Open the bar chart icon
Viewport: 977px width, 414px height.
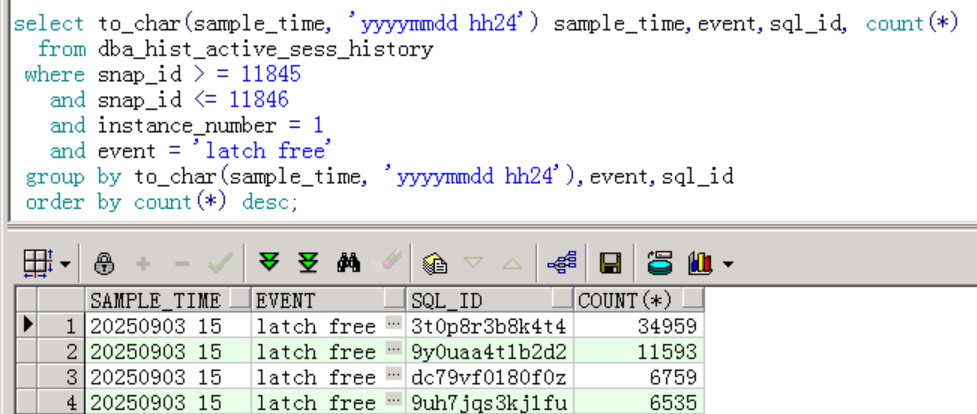click(x=700, y=263)
